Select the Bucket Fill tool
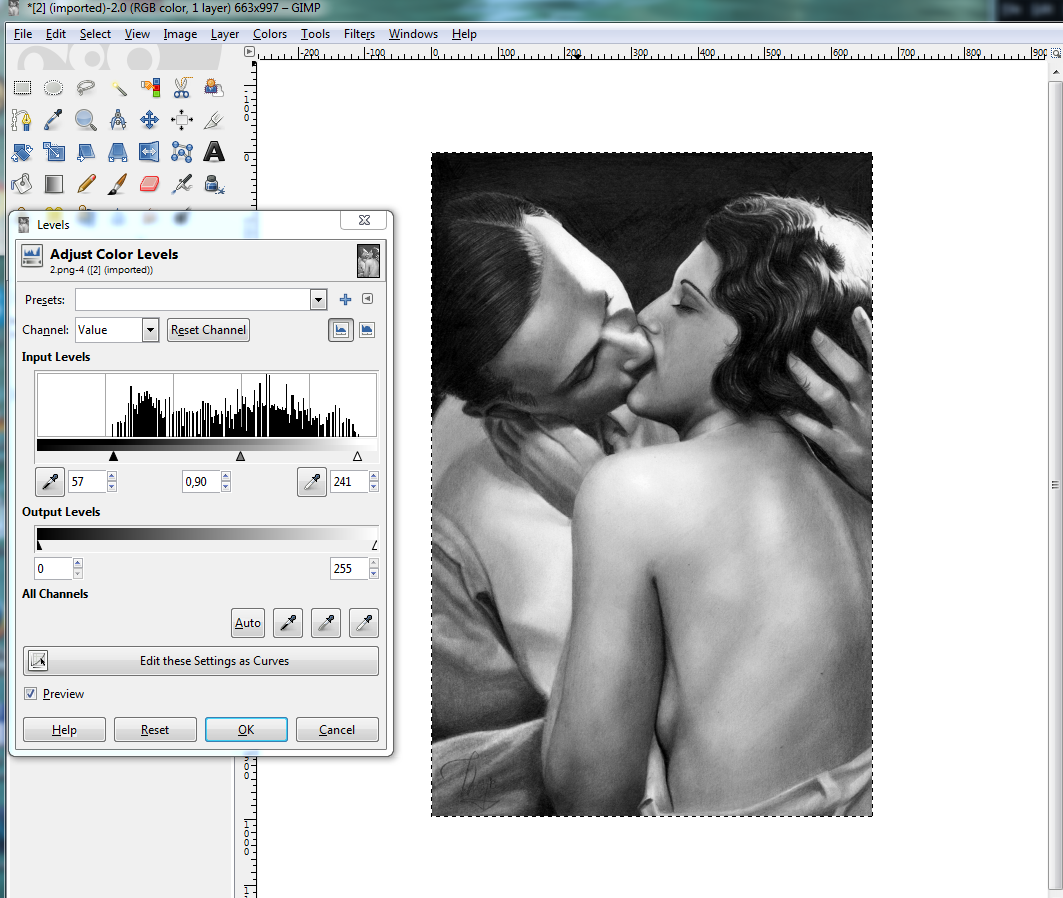The height and width of the screenshot is (898, 1063). (x=22, y=184)
